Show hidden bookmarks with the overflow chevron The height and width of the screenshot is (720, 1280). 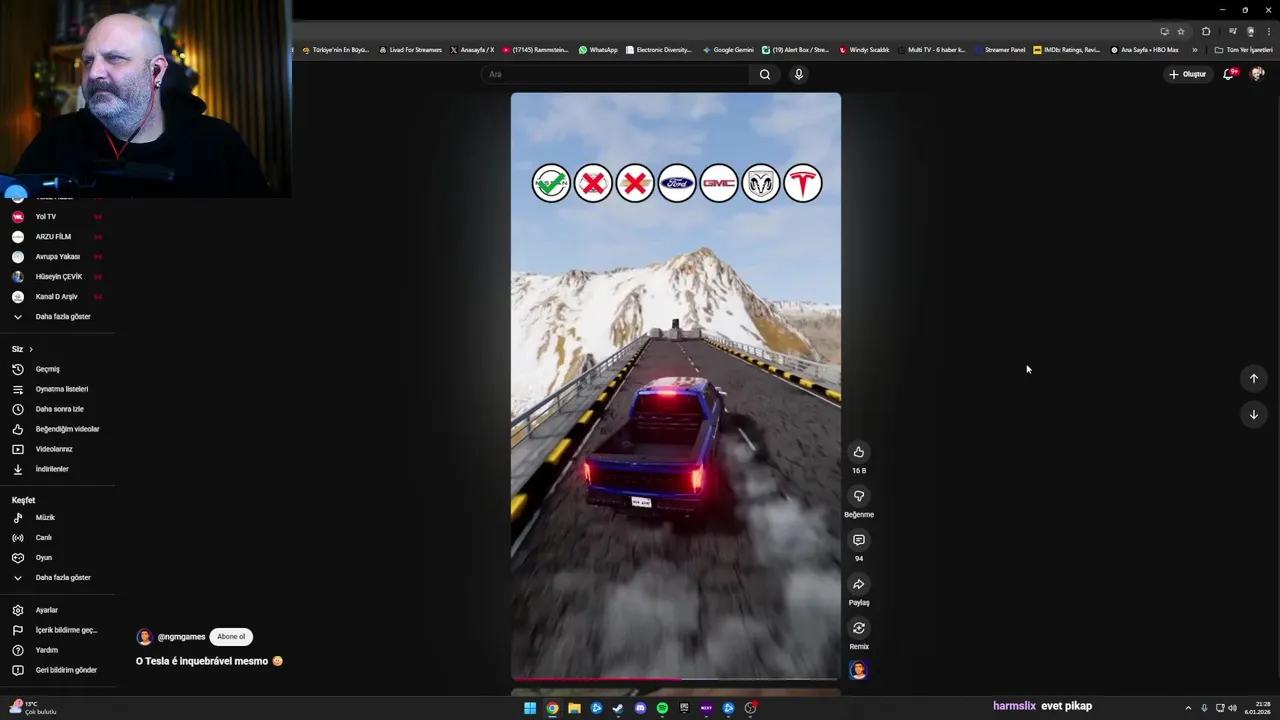(x=1194, y=50)
